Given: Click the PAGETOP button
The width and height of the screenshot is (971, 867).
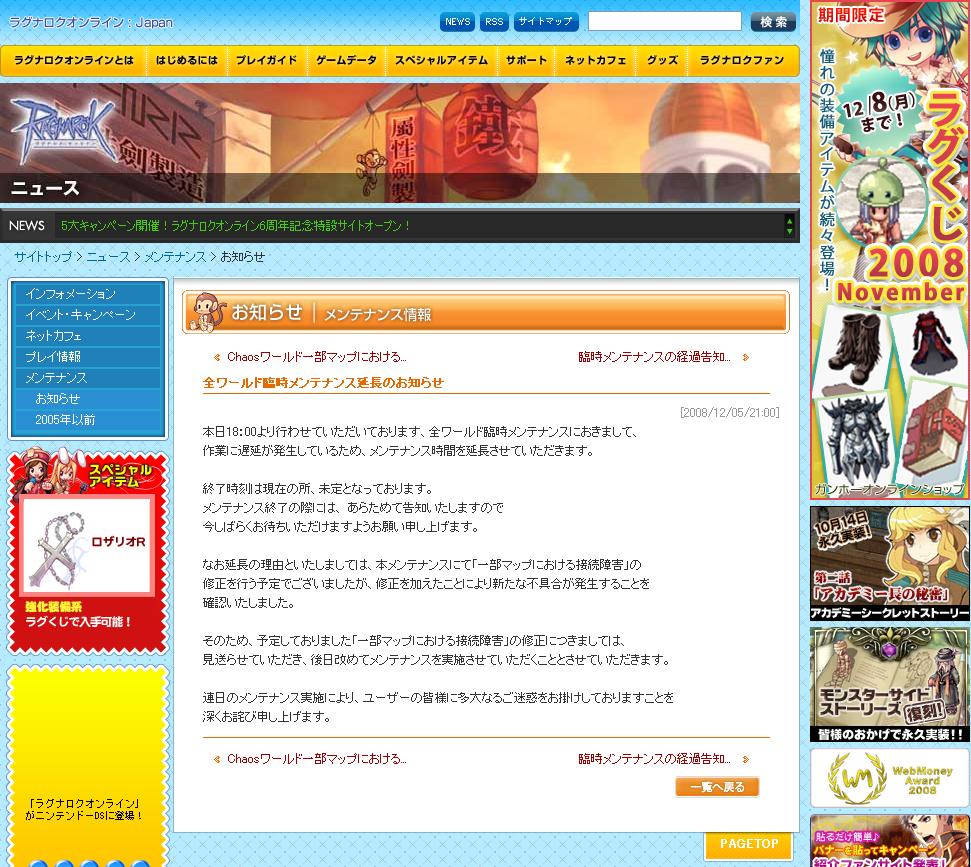Looking at the screenshot, I should (x=749, y=844).
